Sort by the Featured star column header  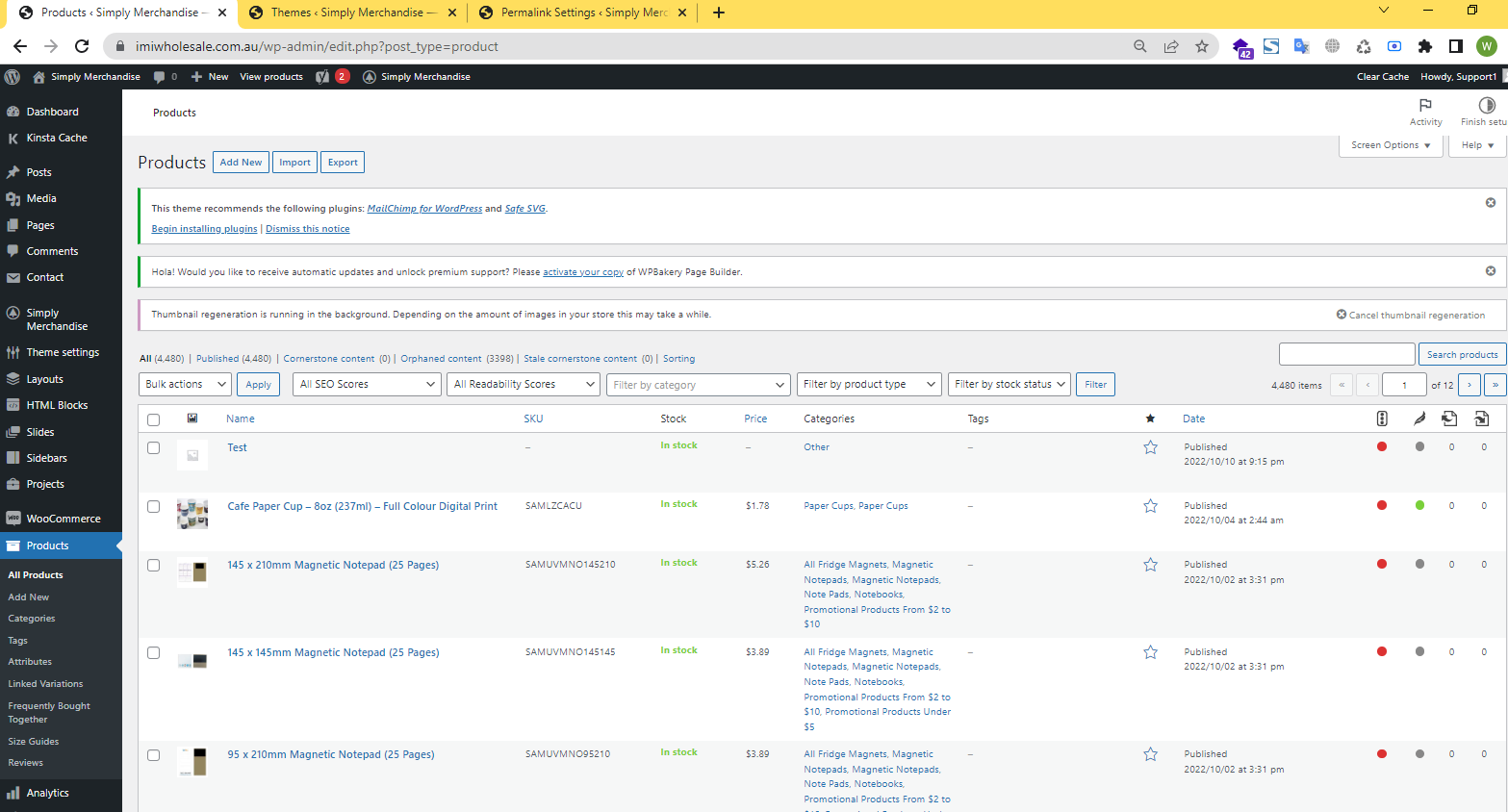tap(1150, 419)
